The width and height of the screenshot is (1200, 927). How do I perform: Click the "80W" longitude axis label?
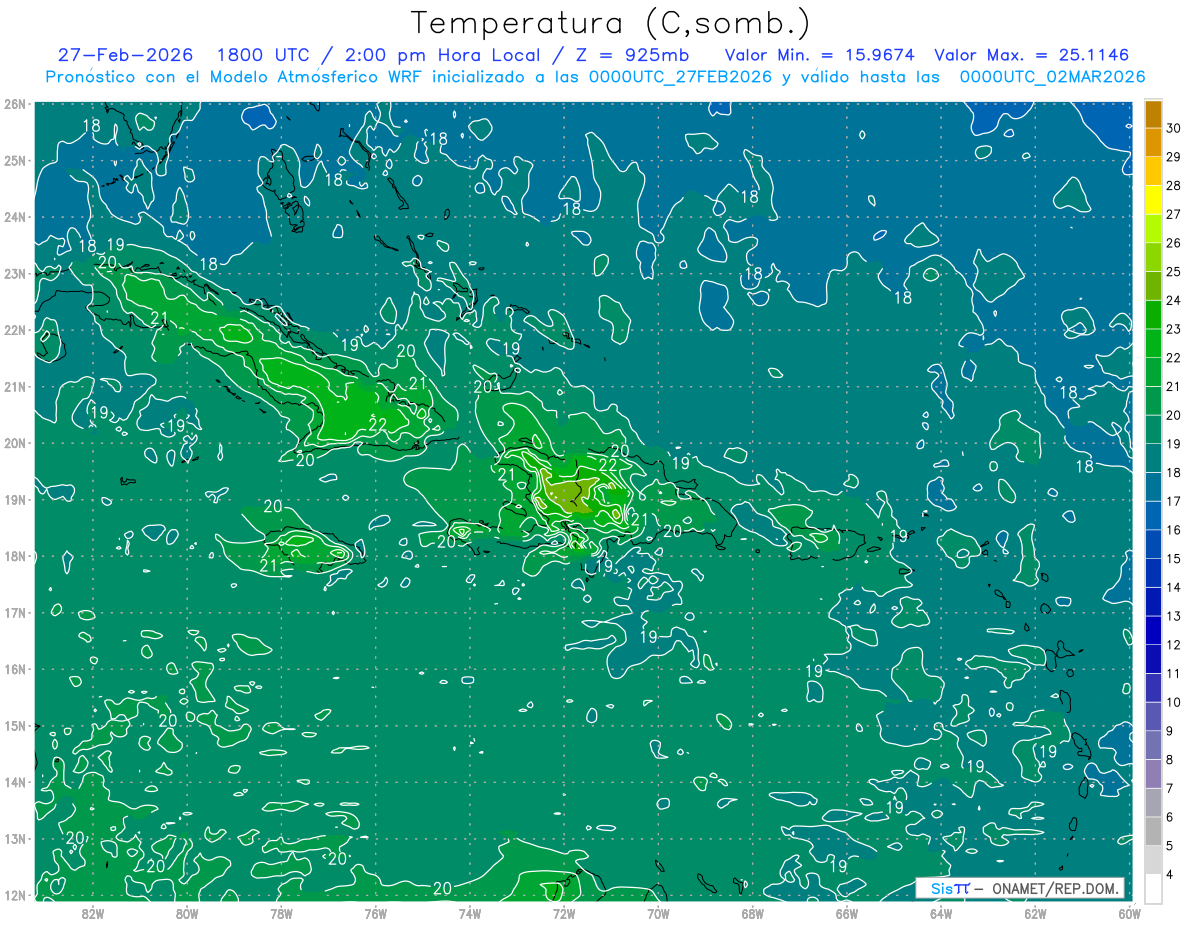coord(187,913)
